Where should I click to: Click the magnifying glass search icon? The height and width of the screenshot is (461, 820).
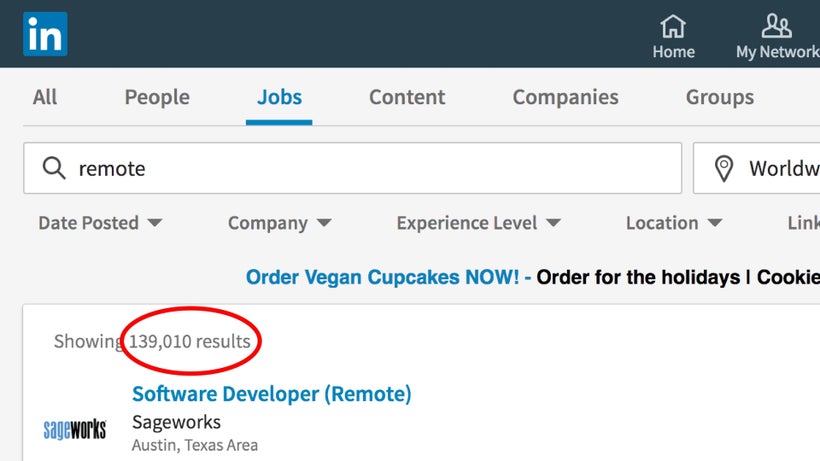[54, 168]
